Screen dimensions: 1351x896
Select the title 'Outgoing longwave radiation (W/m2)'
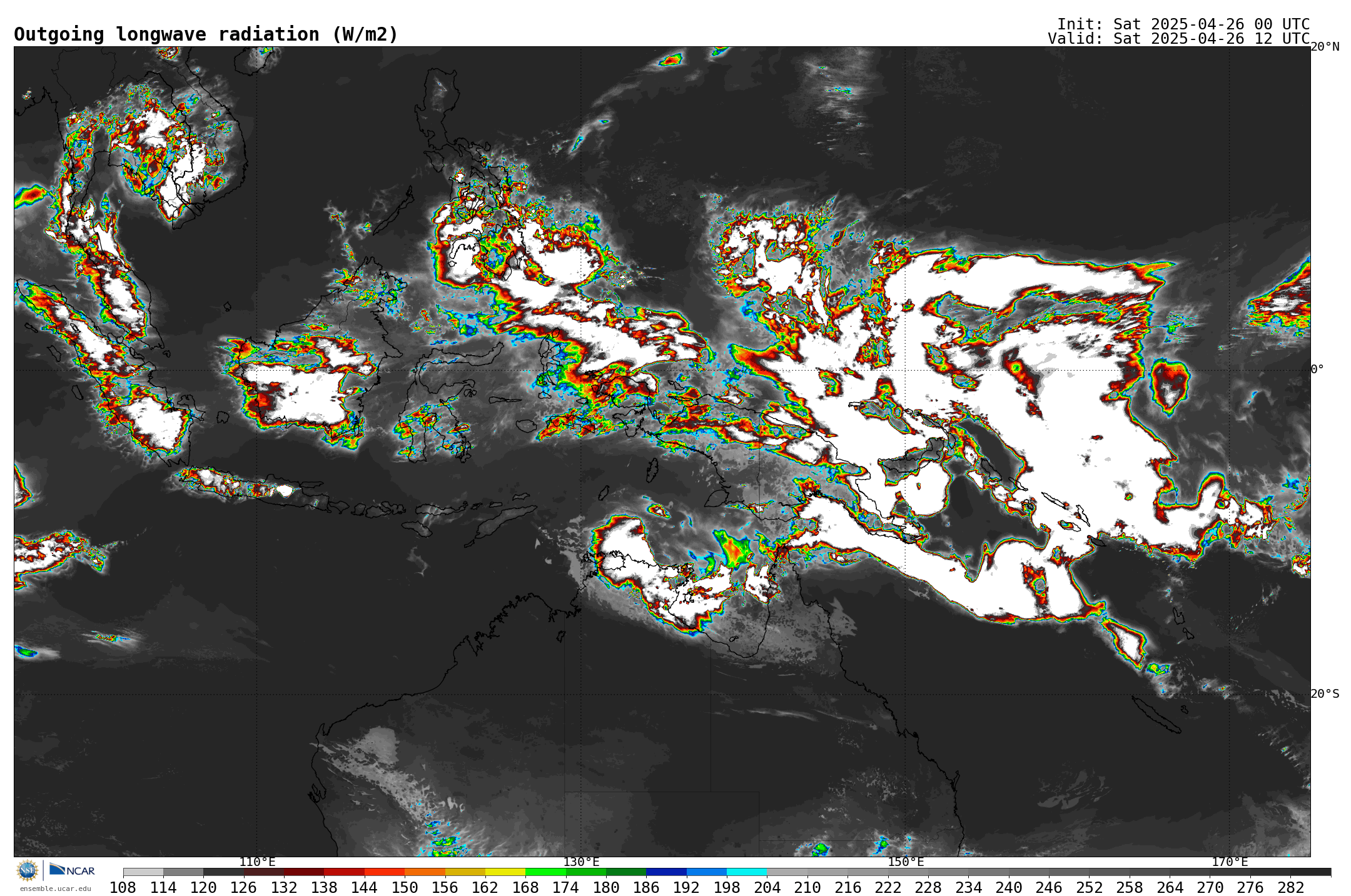pyautogui.click(x=206, y=34)
